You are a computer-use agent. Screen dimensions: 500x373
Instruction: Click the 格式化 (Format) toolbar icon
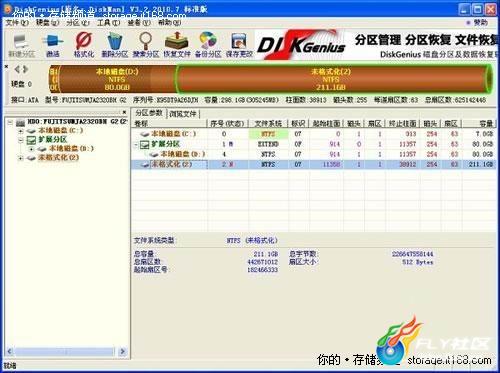point(83,44)
